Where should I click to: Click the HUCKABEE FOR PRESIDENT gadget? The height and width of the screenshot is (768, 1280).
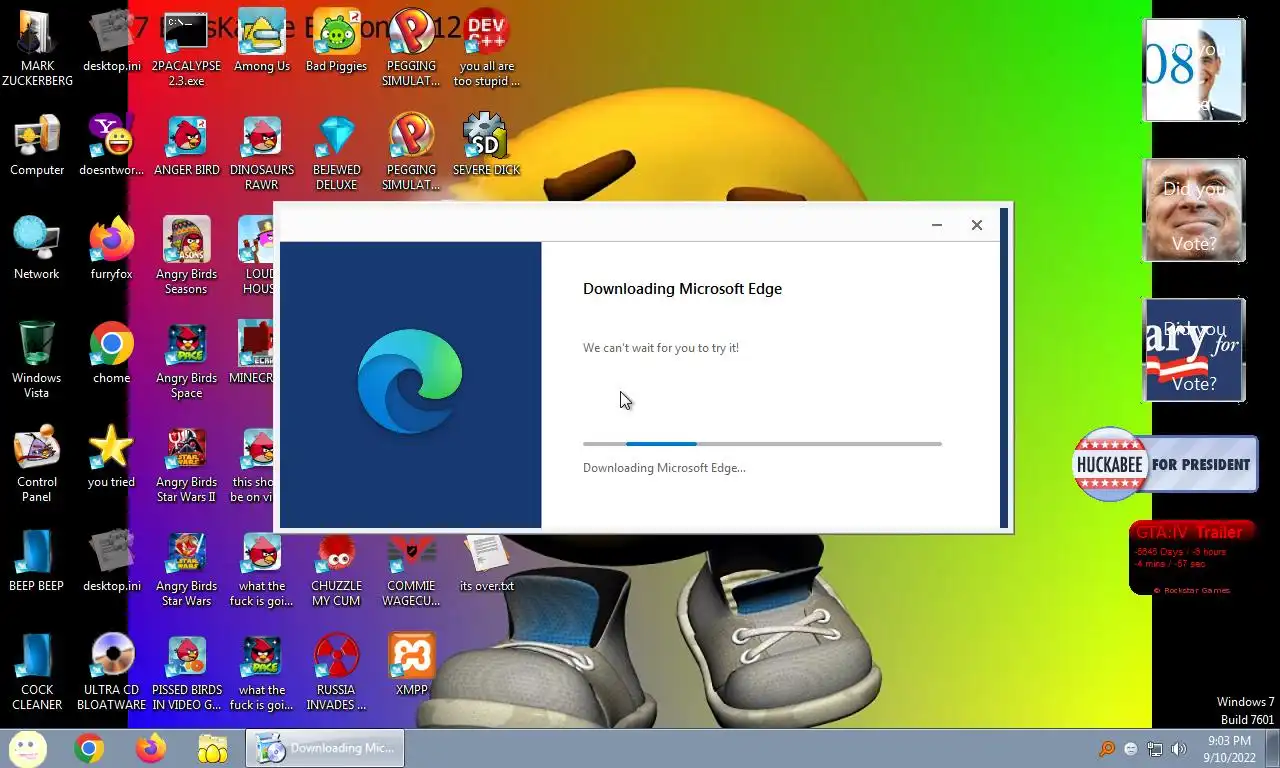coord(1165,464)
